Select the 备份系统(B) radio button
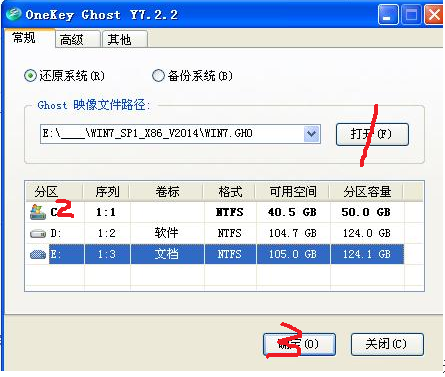The width and height of the screenshot is (445, 377). click(158, 76)
